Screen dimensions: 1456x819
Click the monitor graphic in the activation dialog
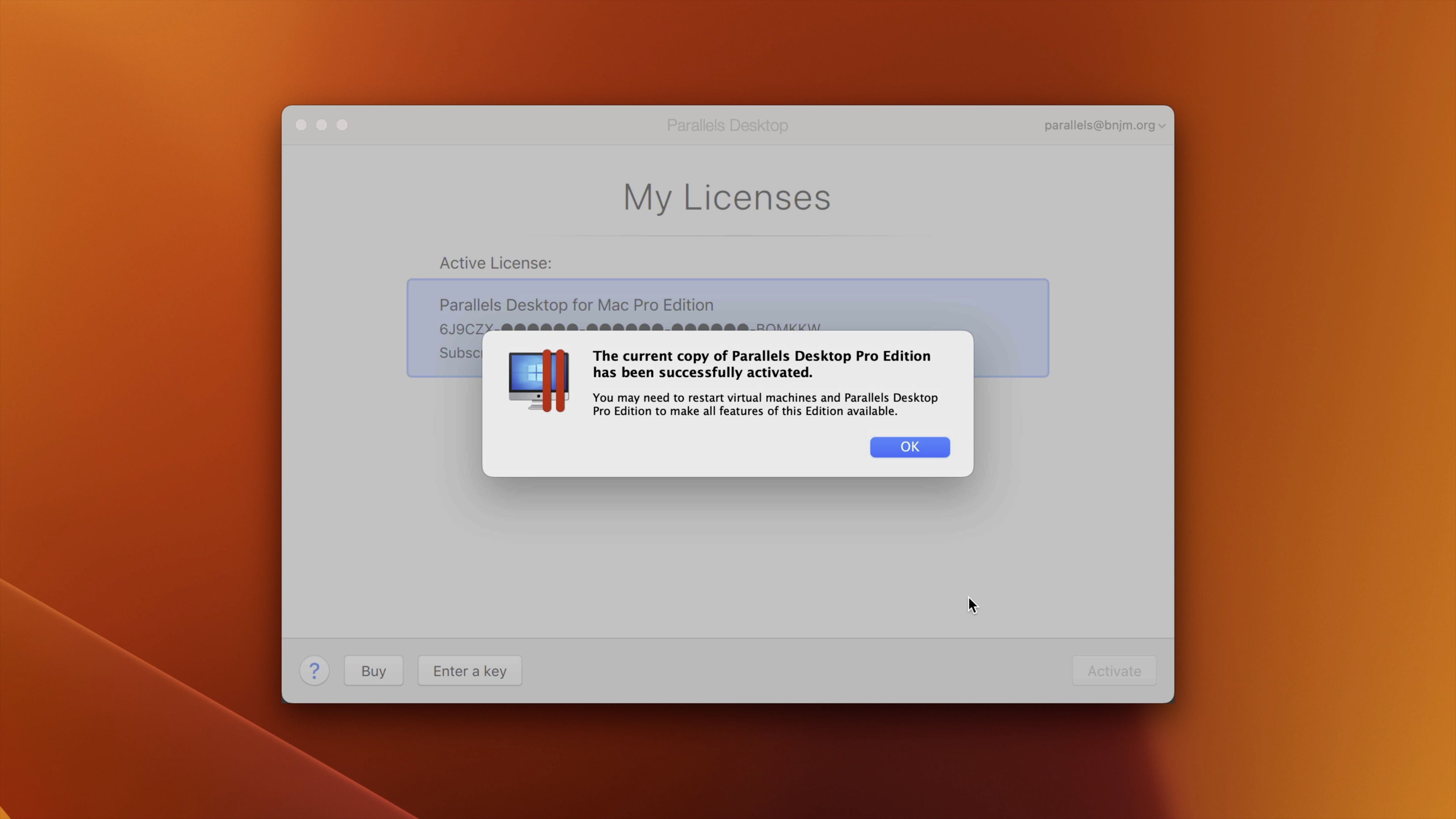point(530,376)
